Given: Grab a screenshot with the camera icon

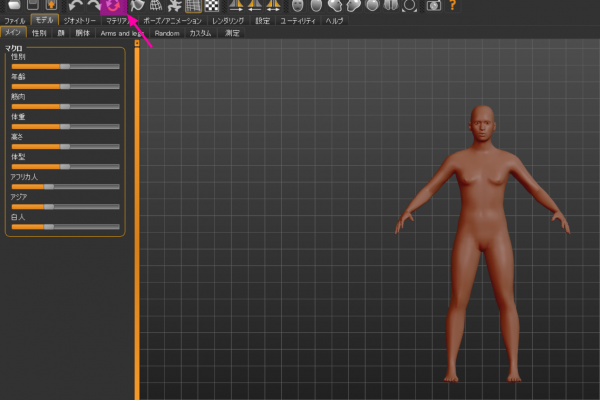Looking at the screenshot, I should click(x=434, y=5).
